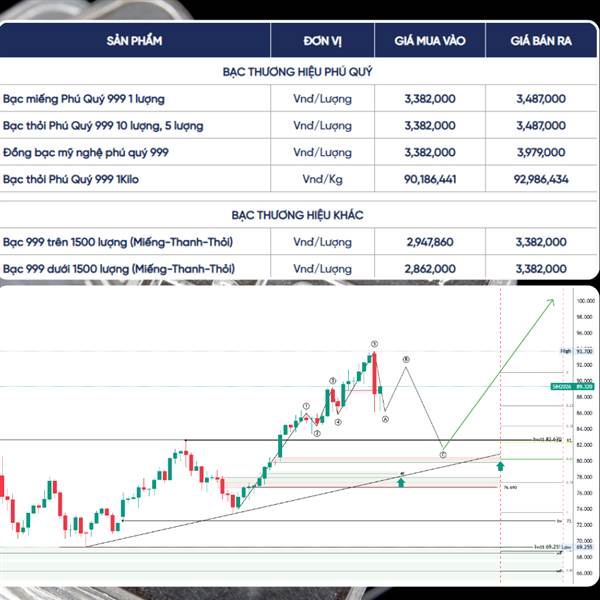Screen dimensions: 600x600
Task: Click the 78.000 price axis label
Action: (585, 477)
